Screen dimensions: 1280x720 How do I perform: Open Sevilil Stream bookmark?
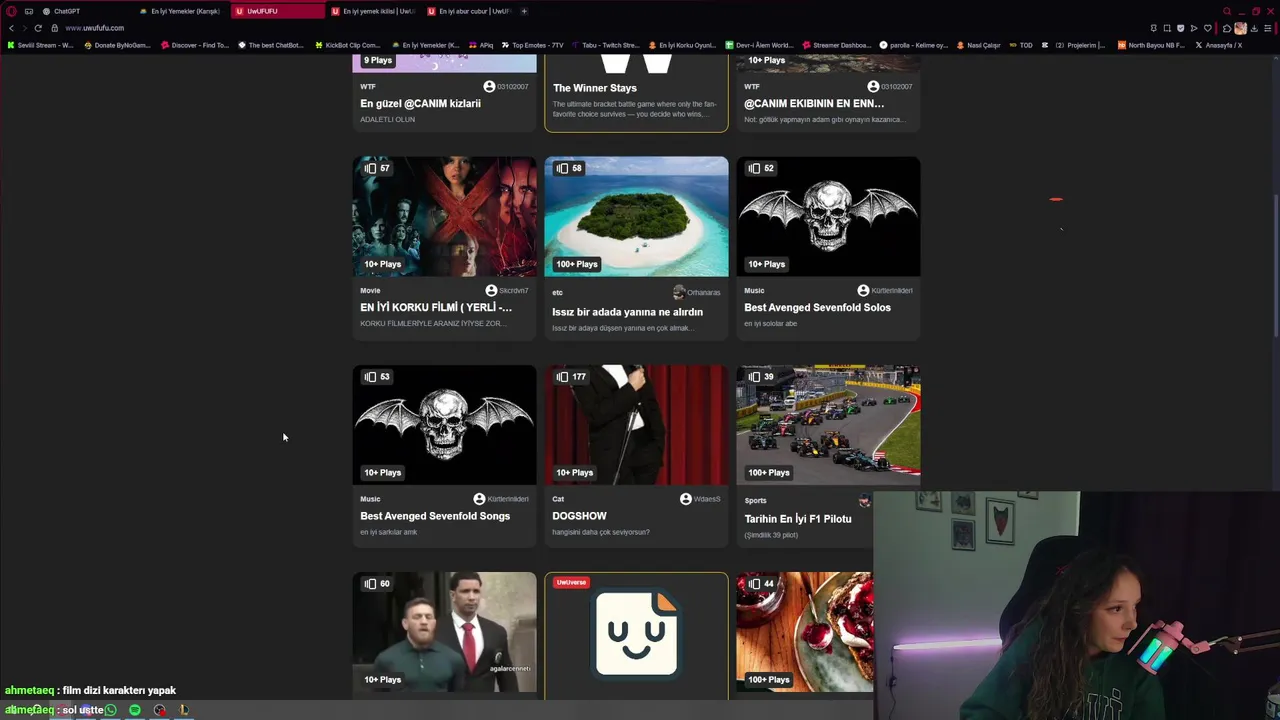tap(41, 45)
